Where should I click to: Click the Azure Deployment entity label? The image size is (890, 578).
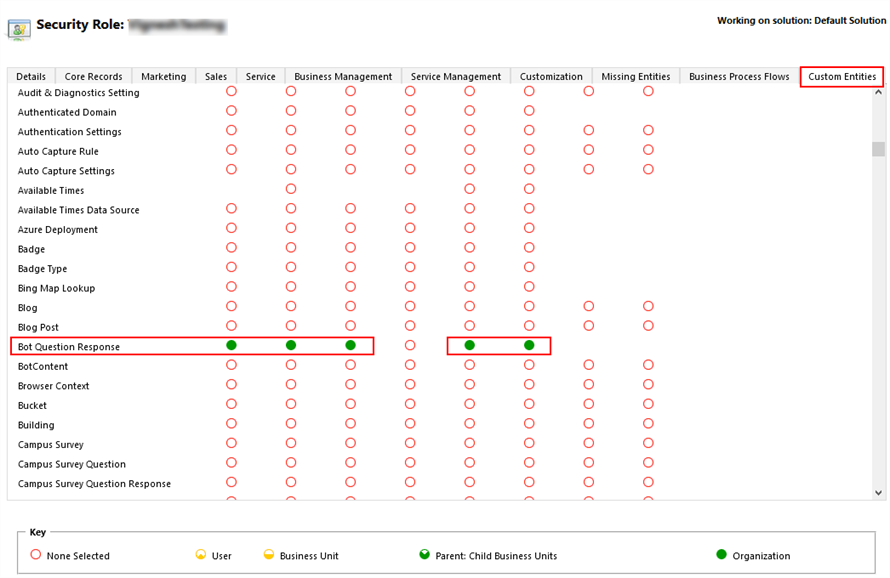coord(58,229)
